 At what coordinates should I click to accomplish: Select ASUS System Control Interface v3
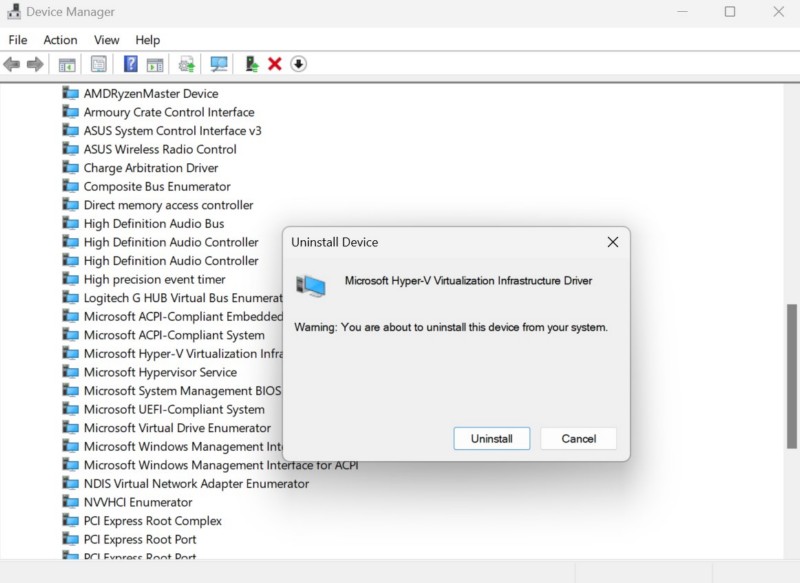pyautogui.click(x=172, y=131)
